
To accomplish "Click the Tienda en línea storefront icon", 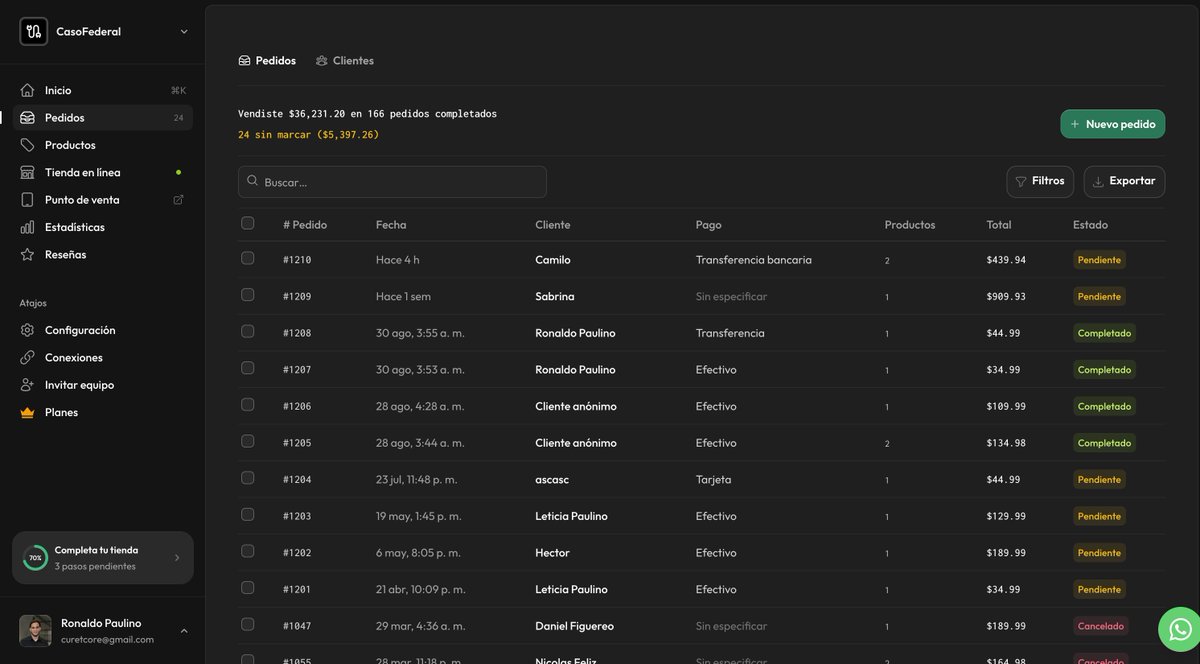I will (x=27, y=172).
